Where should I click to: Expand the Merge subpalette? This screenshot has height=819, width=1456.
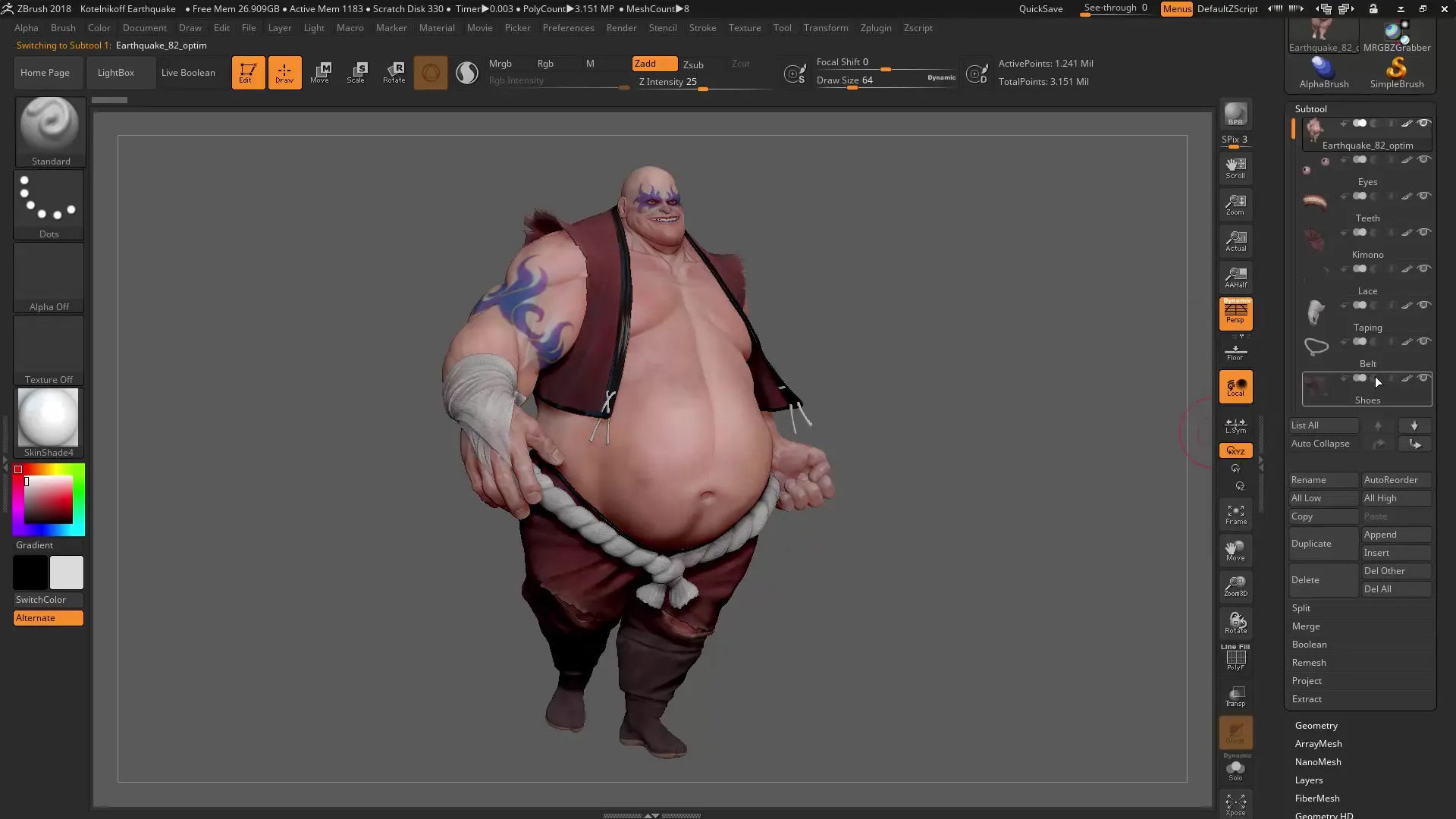1306,626
